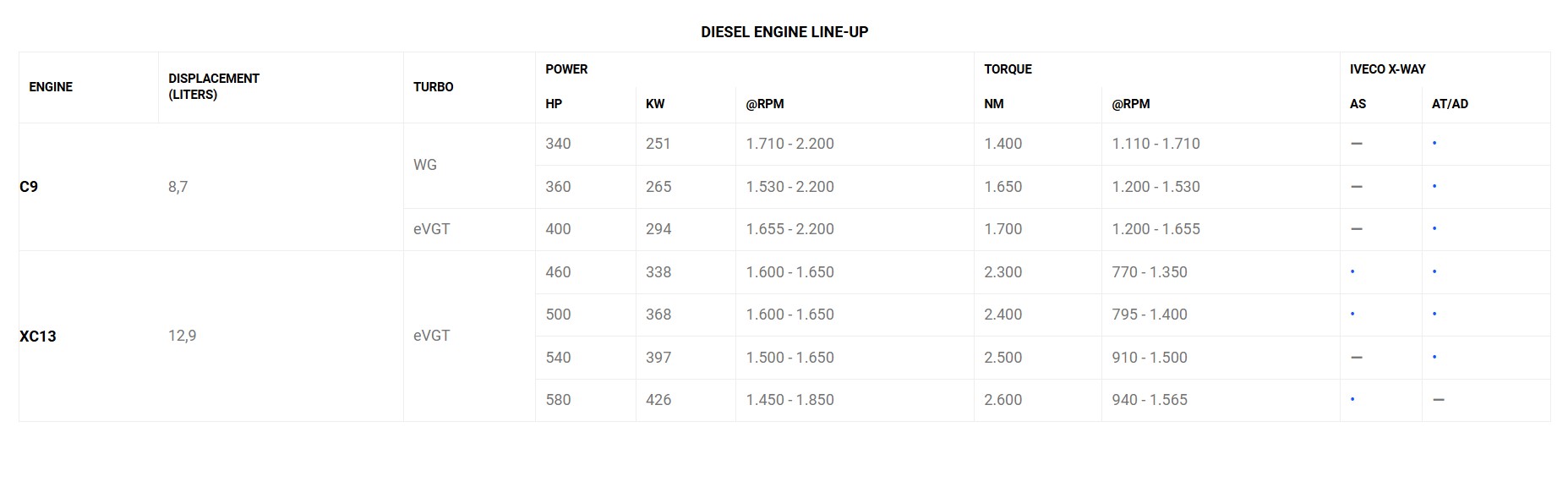
Task: Click the 580 HP power cell
Action: [x=558, y=400]
